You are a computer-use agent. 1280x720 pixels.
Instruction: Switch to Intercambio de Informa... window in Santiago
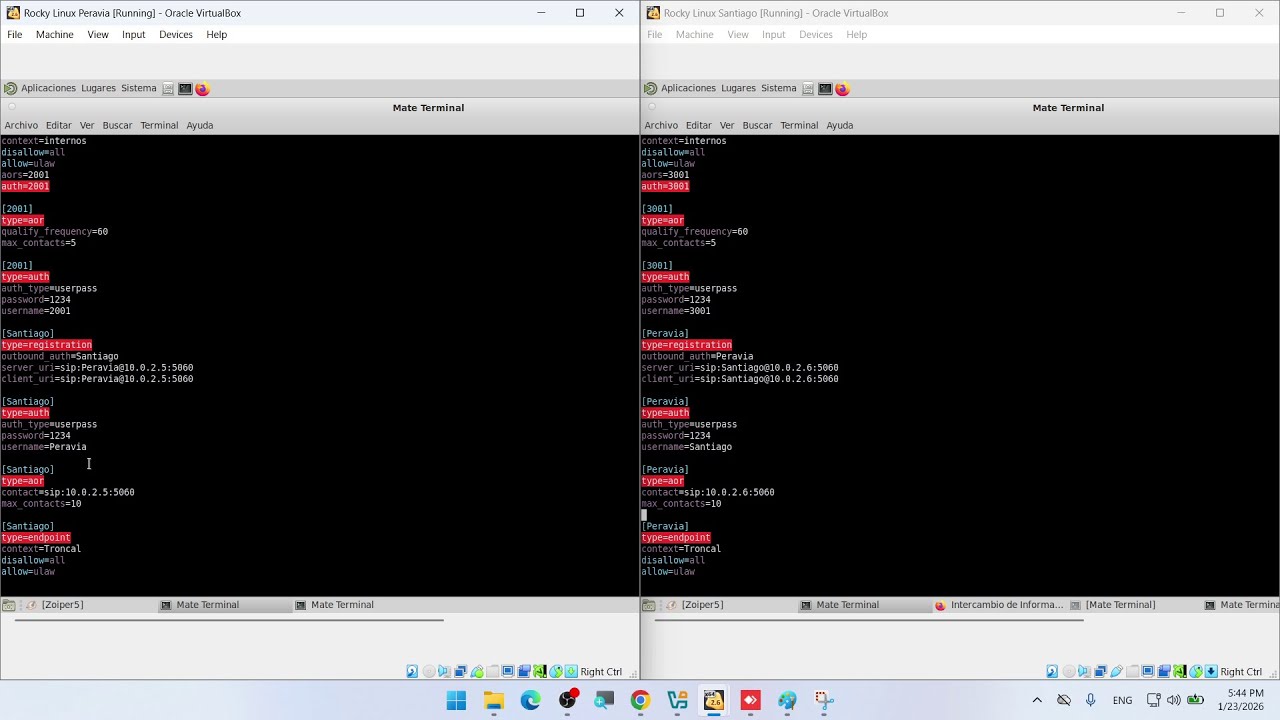pyautogui.click(x=998, y=605)
